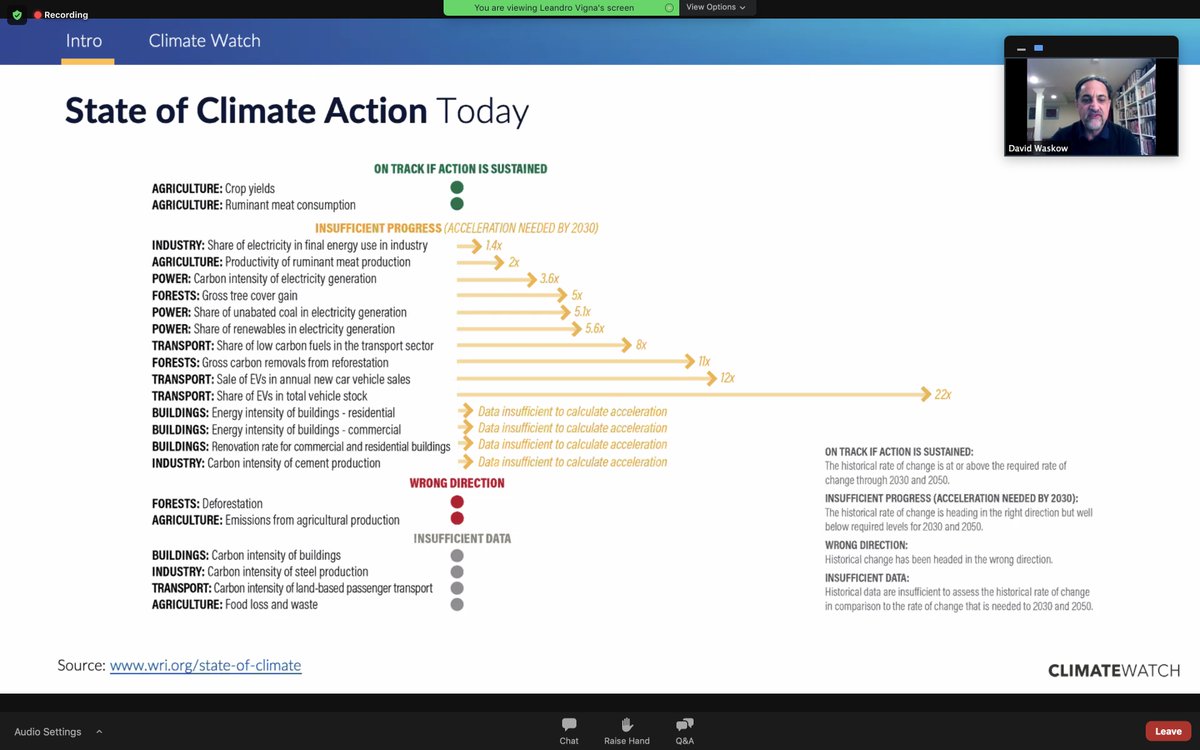Click 'Productivity of ruminant meat production' row
1200x750 pixels.
pos(281,262)
